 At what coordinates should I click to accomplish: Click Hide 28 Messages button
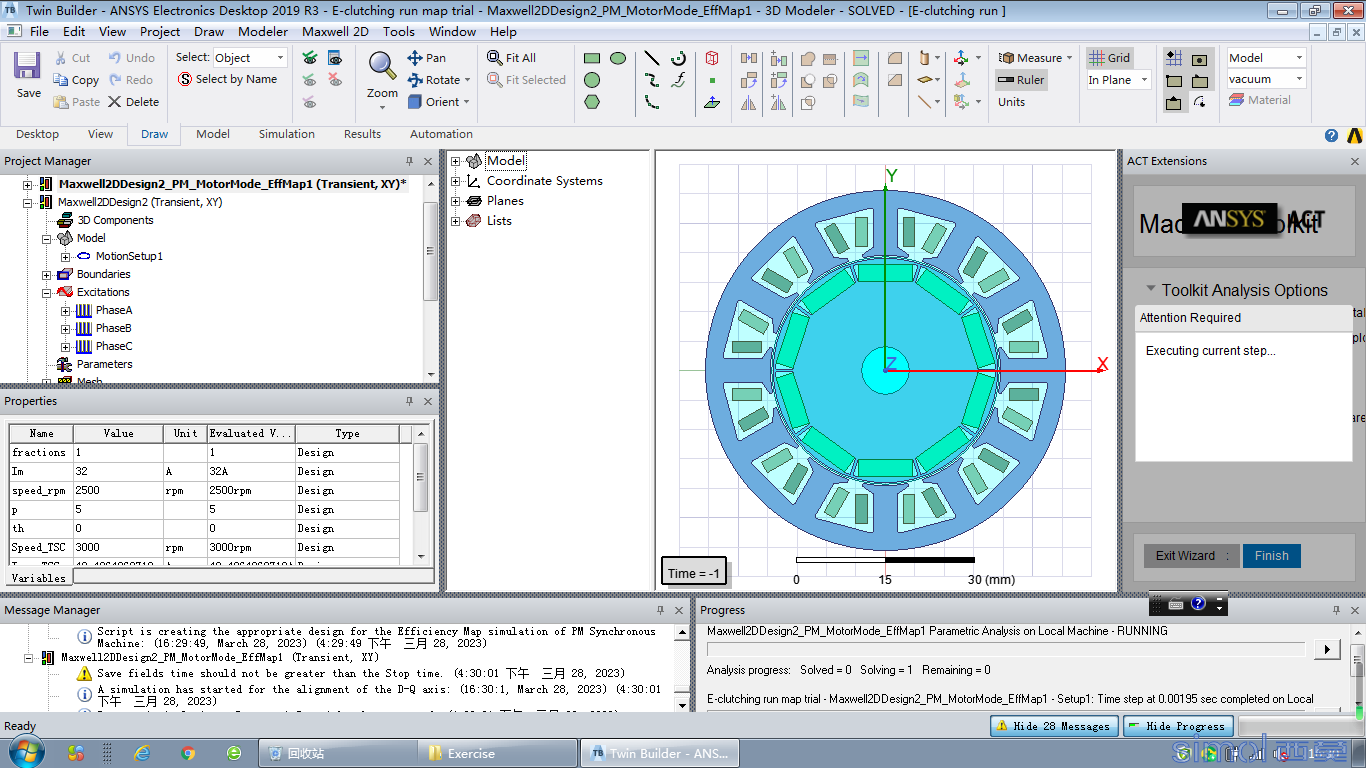click(x=1053, y=726)
